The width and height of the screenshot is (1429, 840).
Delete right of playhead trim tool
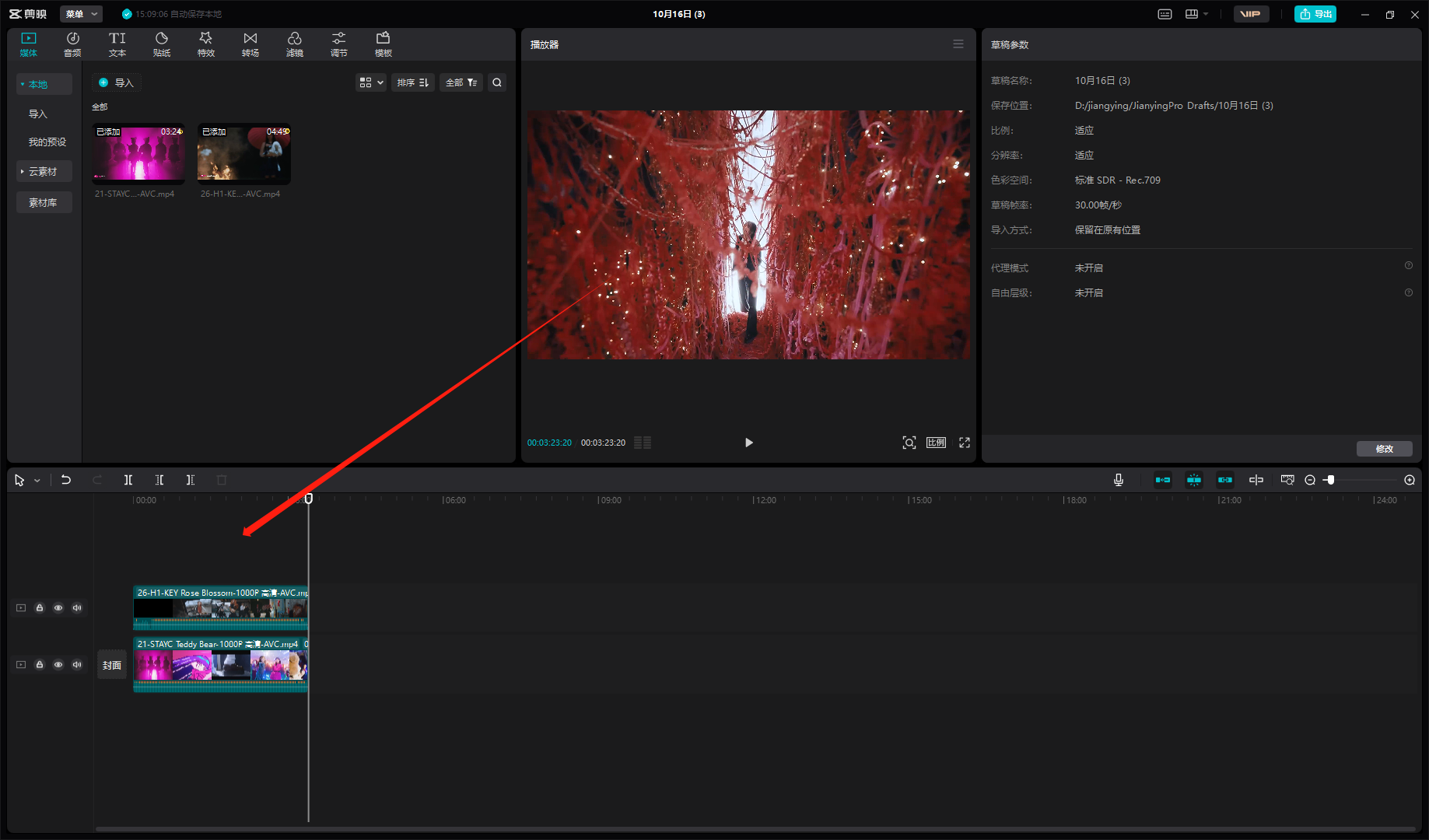click(x=191, y=480)
